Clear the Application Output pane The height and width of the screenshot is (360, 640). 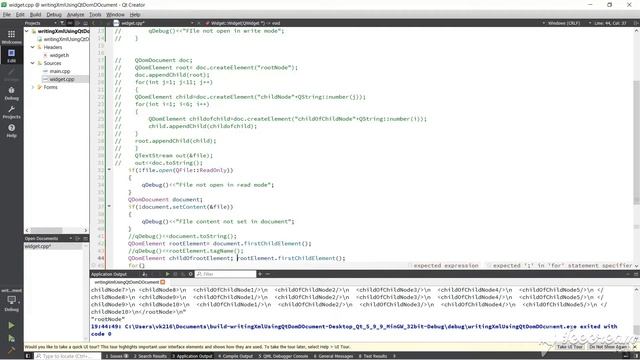coord(145,274)
